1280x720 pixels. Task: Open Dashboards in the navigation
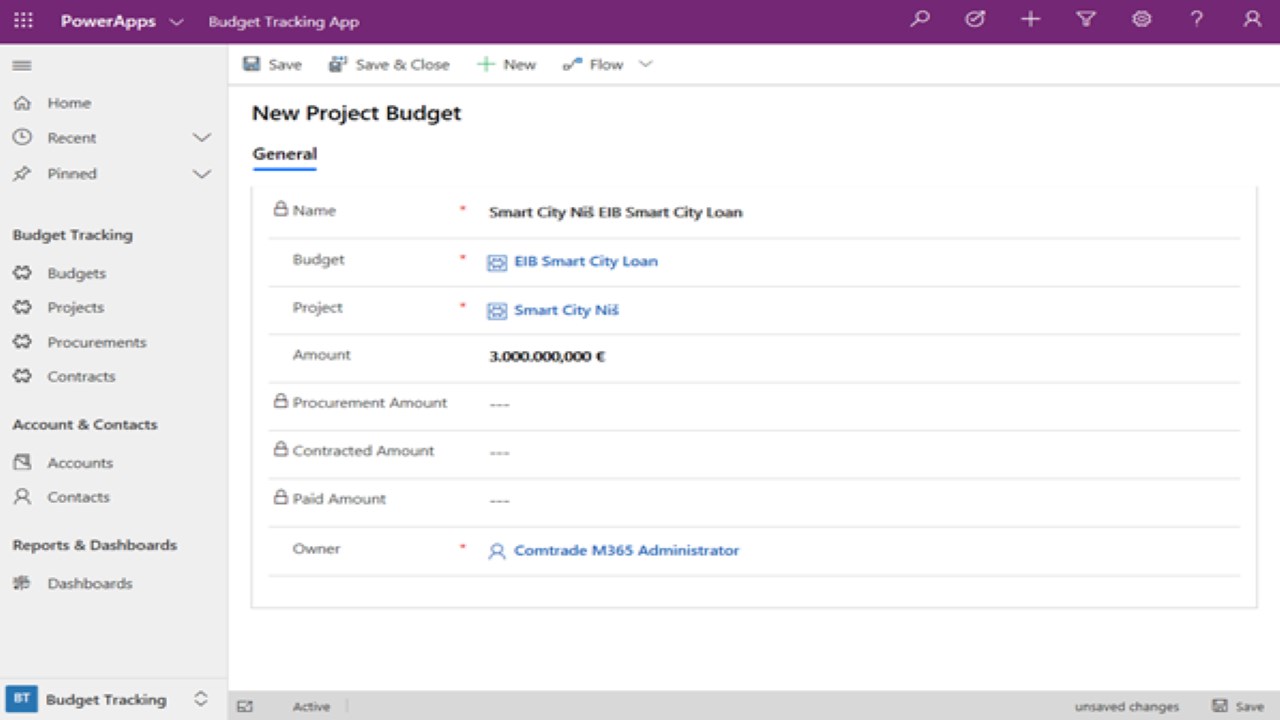pos(90,583)
